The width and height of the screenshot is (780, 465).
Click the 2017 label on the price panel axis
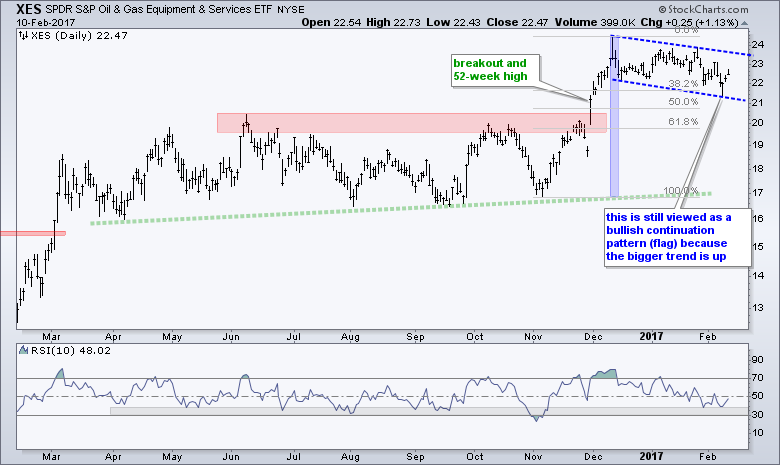pos(651,337)
